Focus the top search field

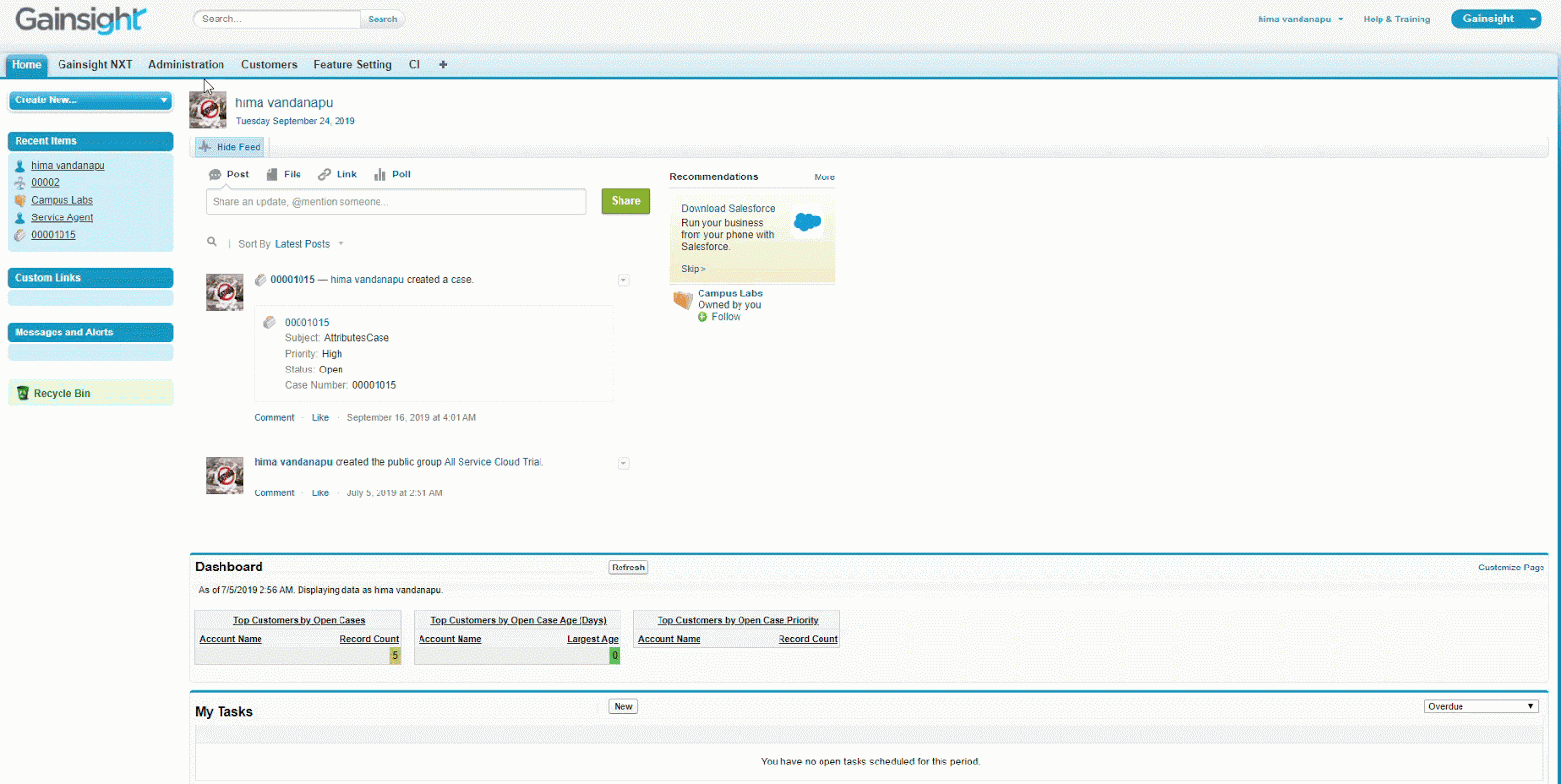coord(277,20)
